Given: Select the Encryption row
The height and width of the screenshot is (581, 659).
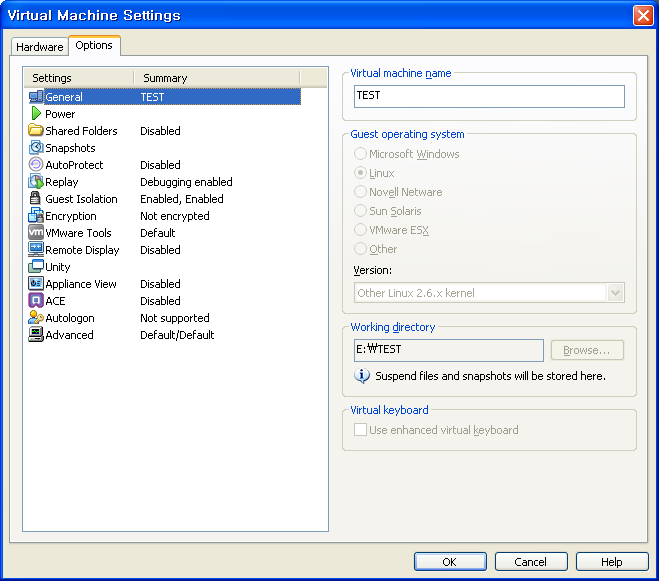Looking at the screenshot, I should click(164, 216).
